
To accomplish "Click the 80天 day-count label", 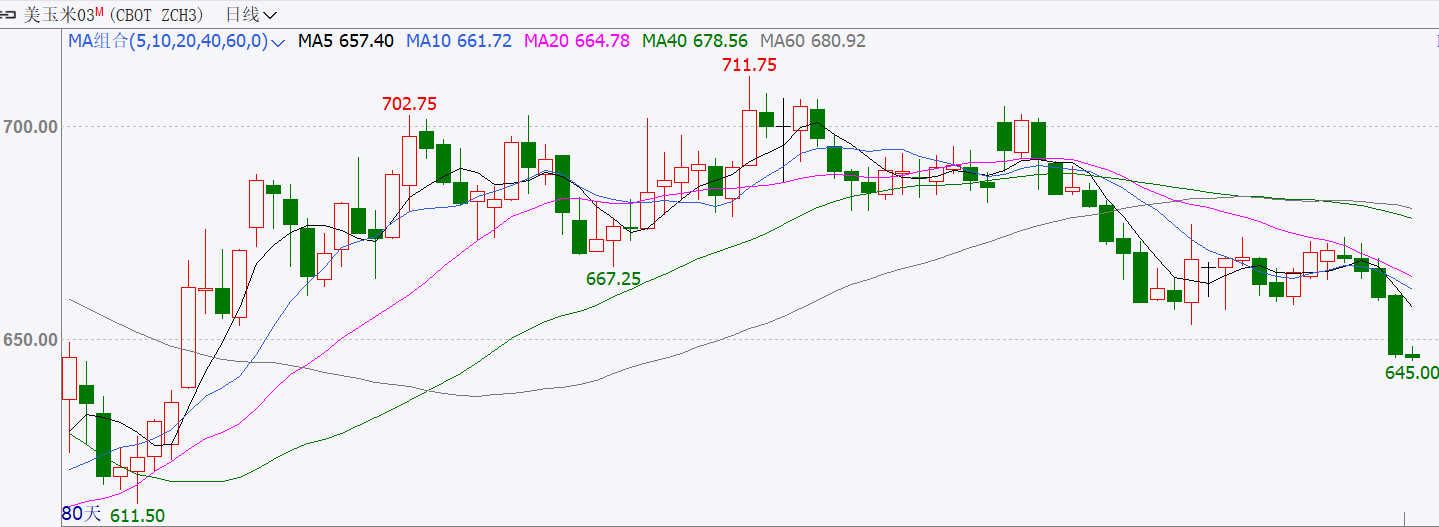I will pos(81,514).
